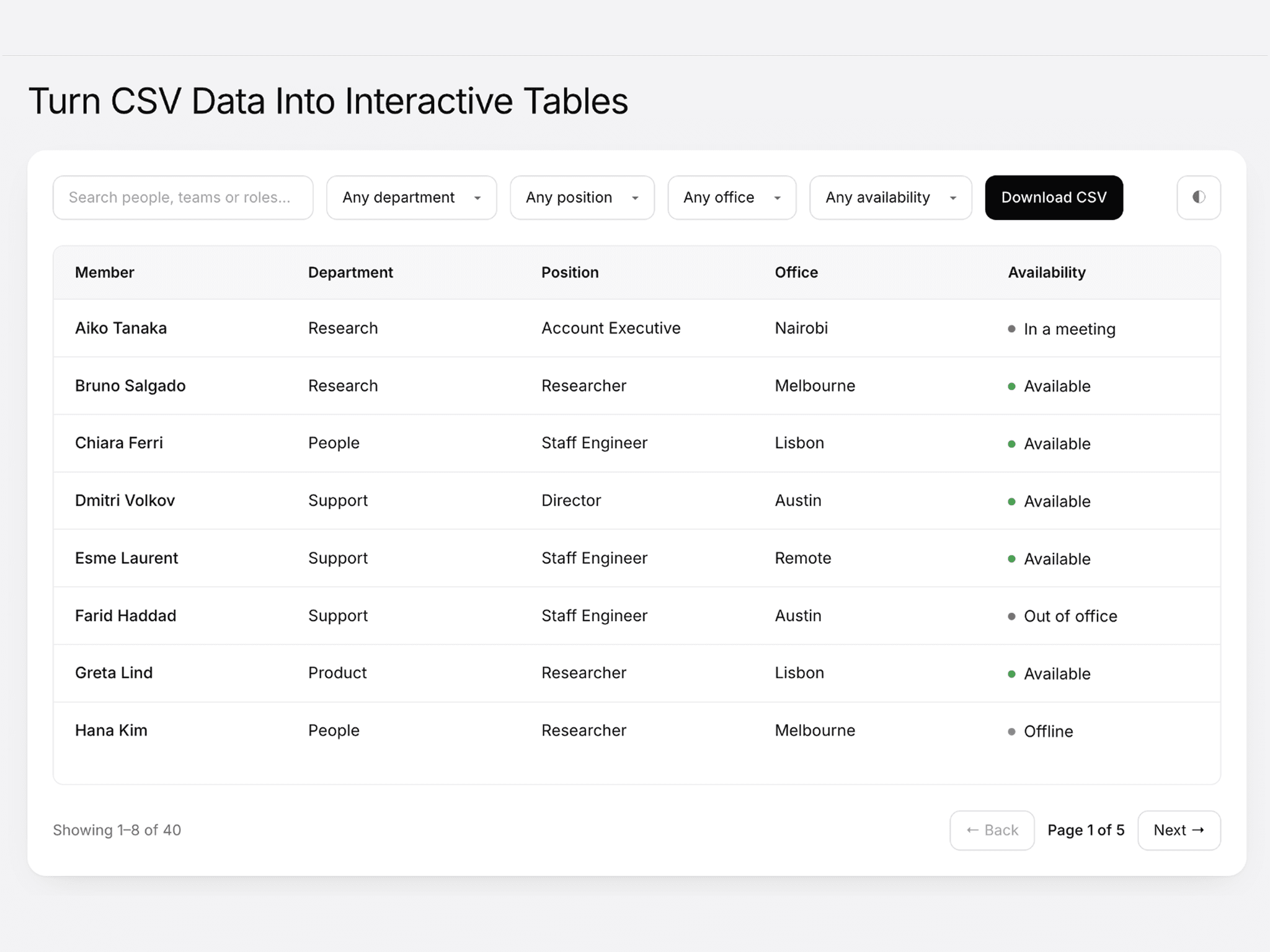1270x952 pixels.
Task: Click the Position column header
Action: pos(570,272)
